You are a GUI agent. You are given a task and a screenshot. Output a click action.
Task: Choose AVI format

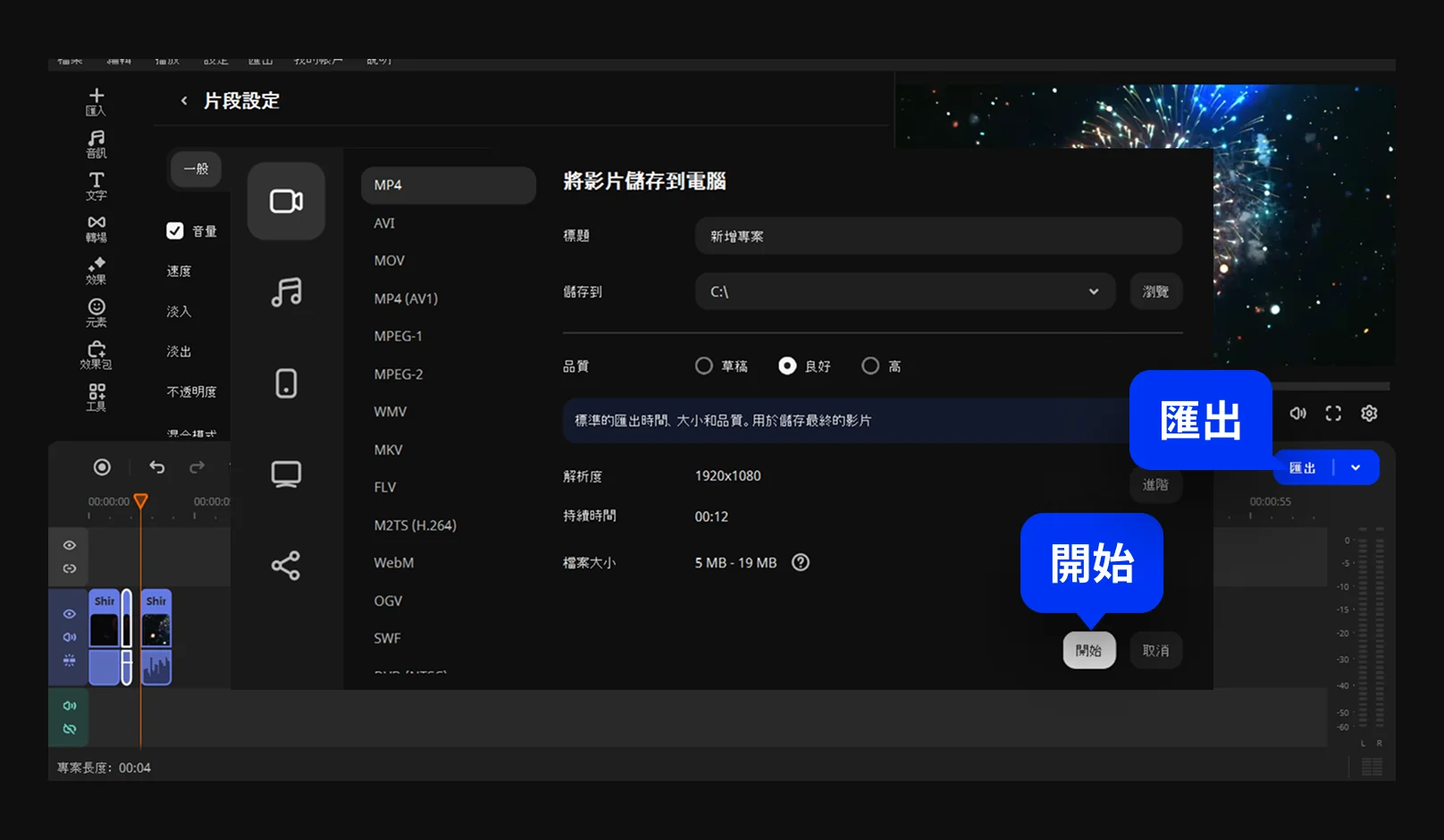[384, 223]
